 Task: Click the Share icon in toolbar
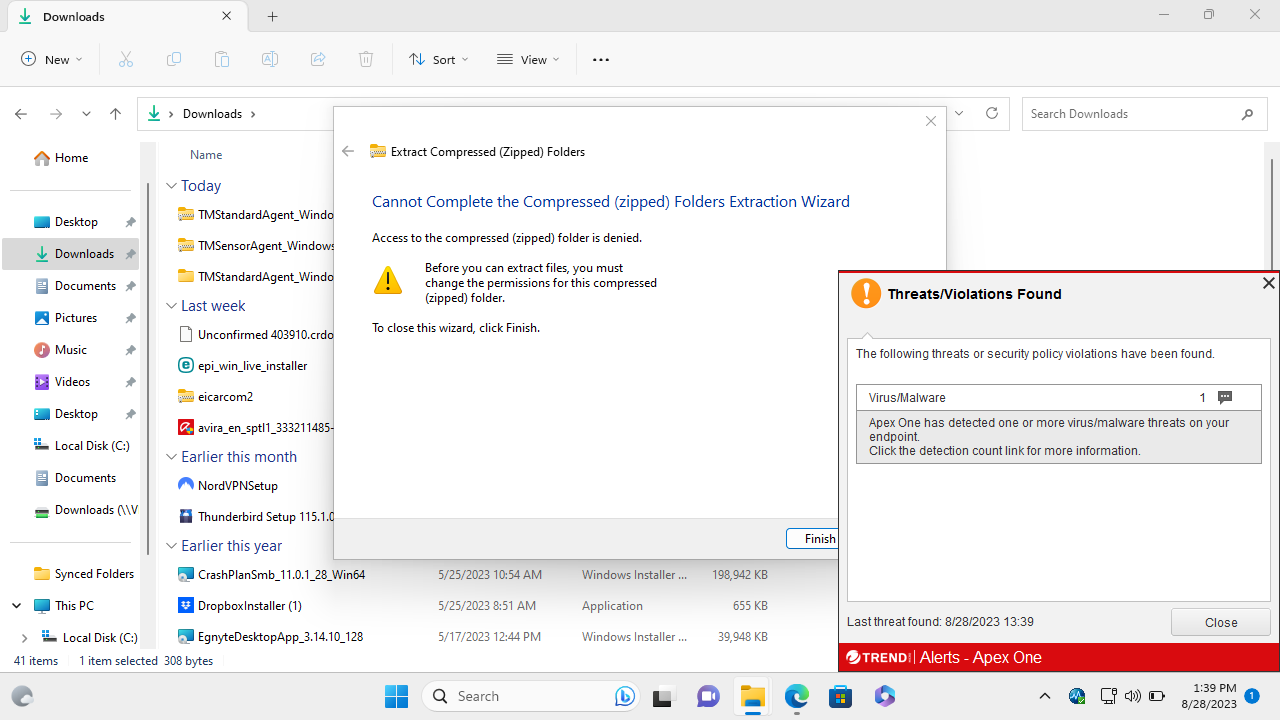(318, 60)
